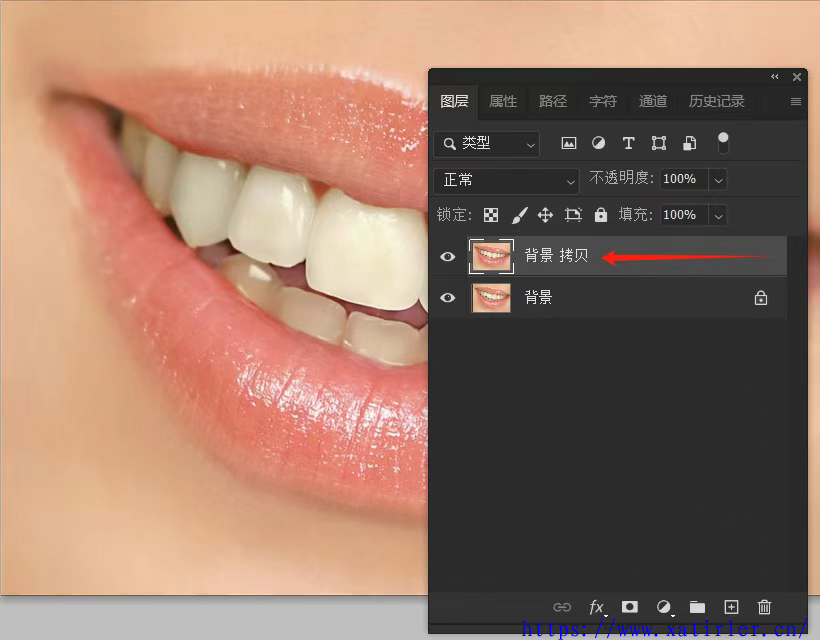
Task: Select the 背景 layer thumbnail
Action: [491, 297]
